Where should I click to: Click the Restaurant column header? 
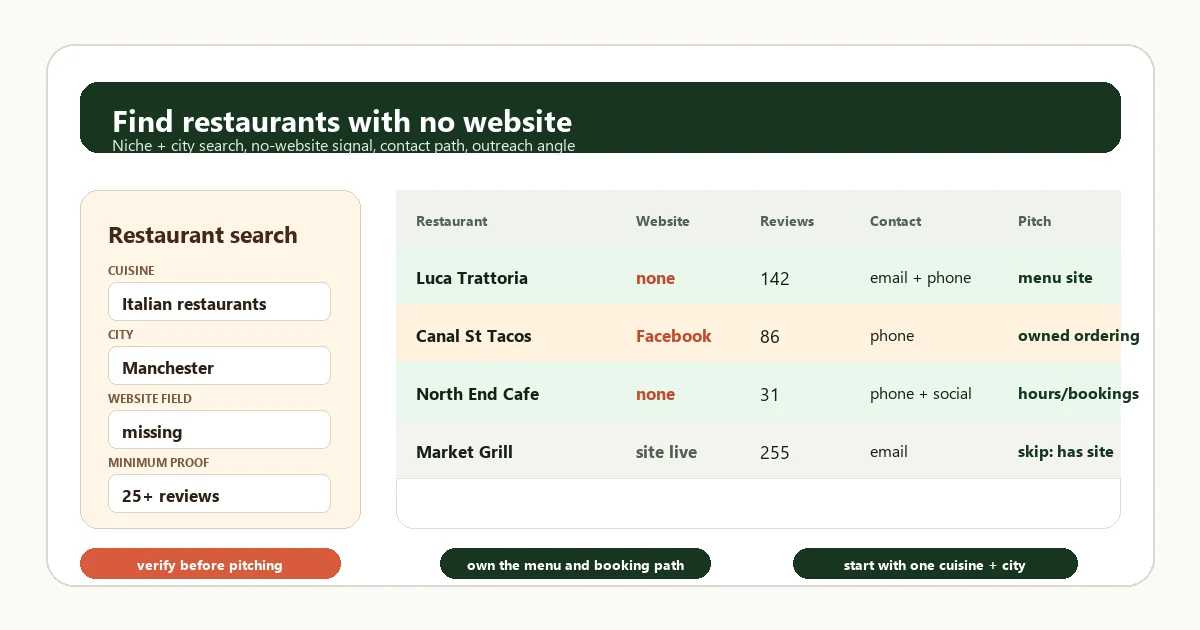pos(452,221)
